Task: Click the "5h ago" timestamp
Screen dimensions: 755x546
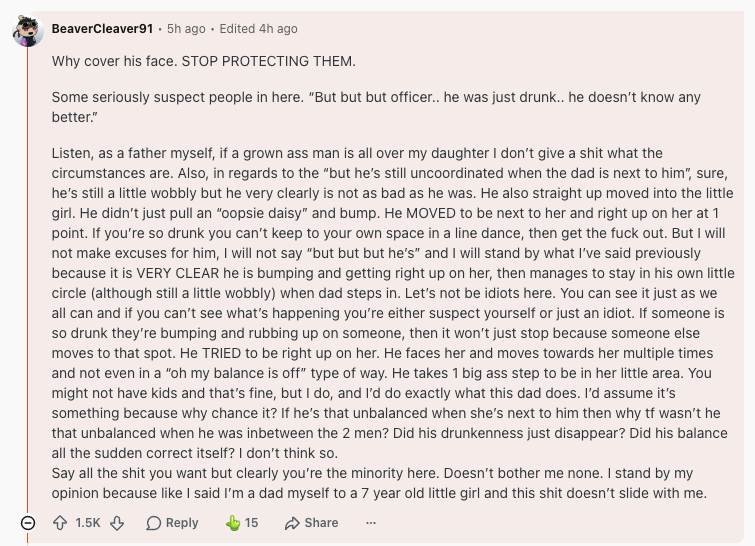Action: point(186,29)
